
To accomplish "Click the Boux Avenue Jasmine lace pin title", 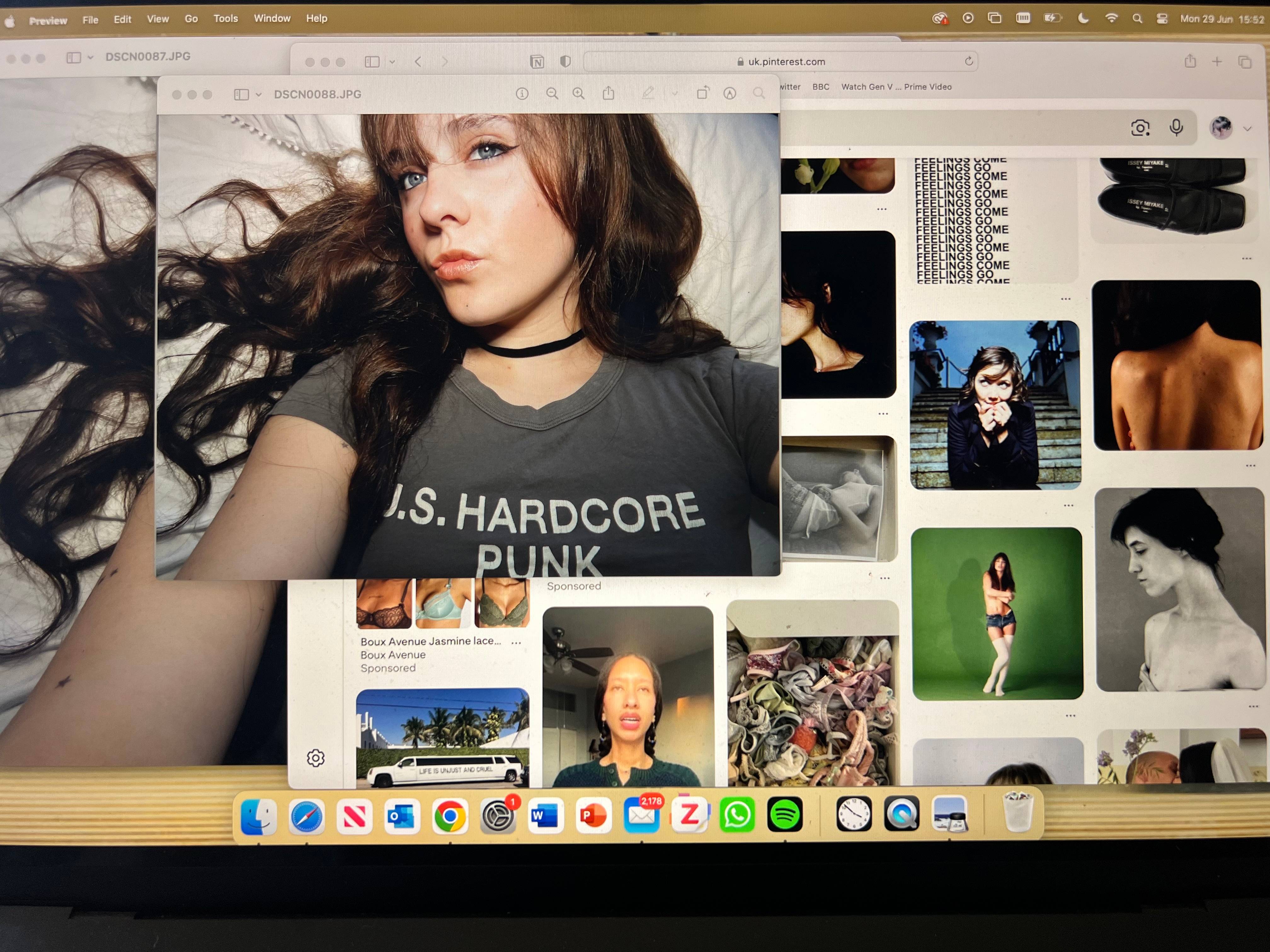I will [431, 641].
